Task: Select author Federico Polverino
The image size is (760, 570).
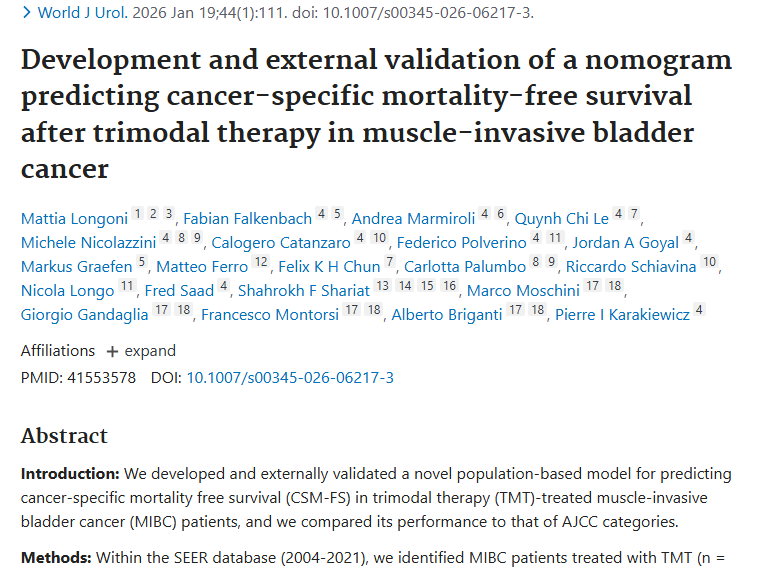Action: [462, 242]
